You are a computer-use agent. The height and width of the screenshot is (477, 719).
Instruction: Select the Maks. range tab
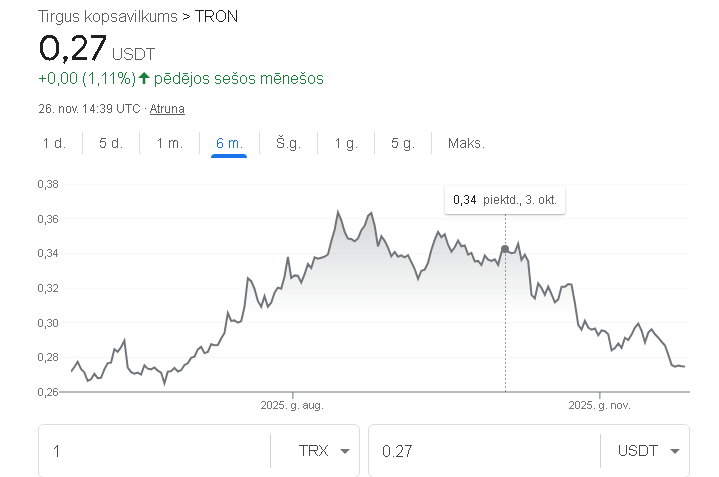coord(466,143)
